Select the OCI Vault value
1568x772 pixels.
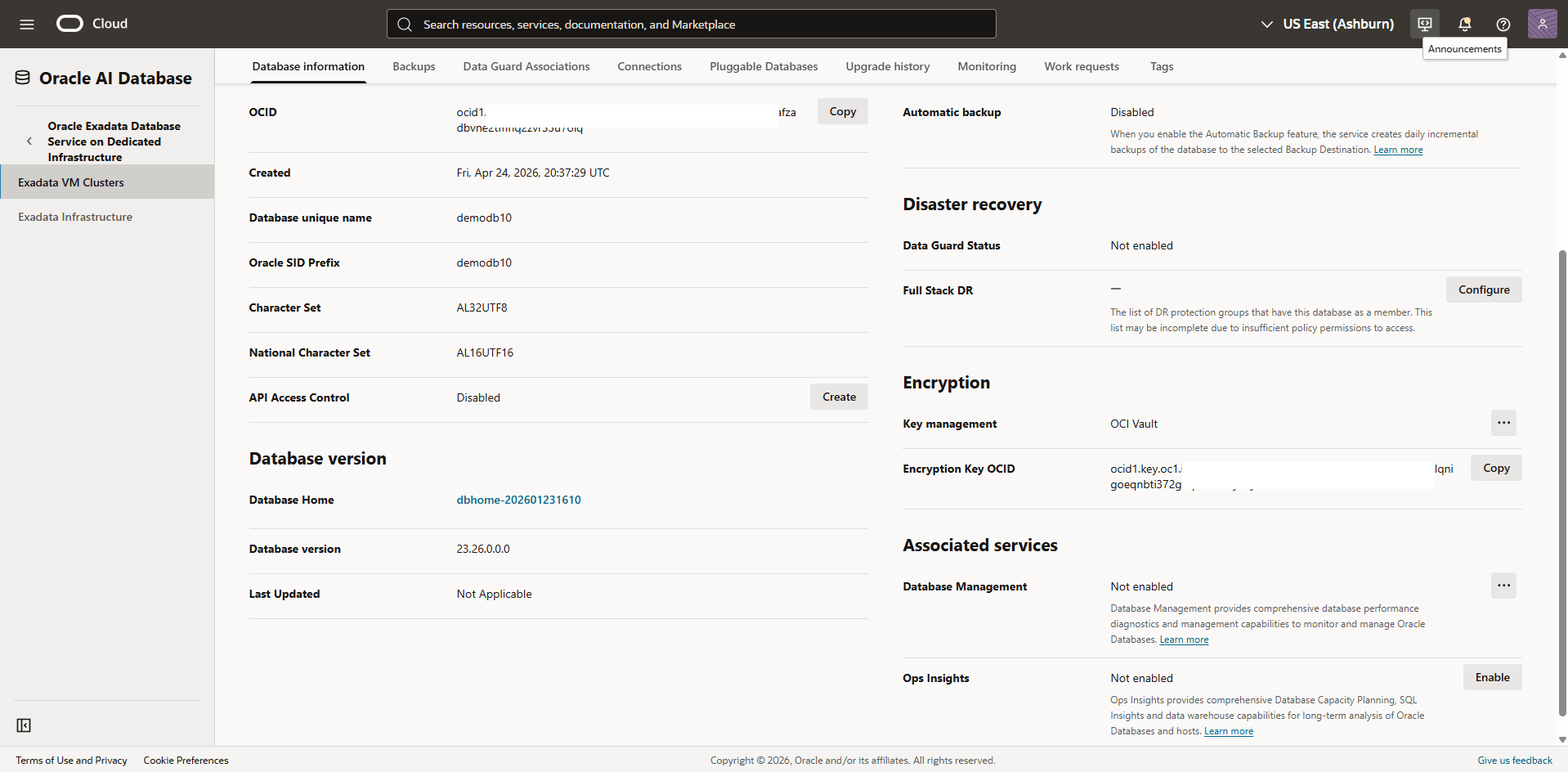click(x=1133, y=424)
